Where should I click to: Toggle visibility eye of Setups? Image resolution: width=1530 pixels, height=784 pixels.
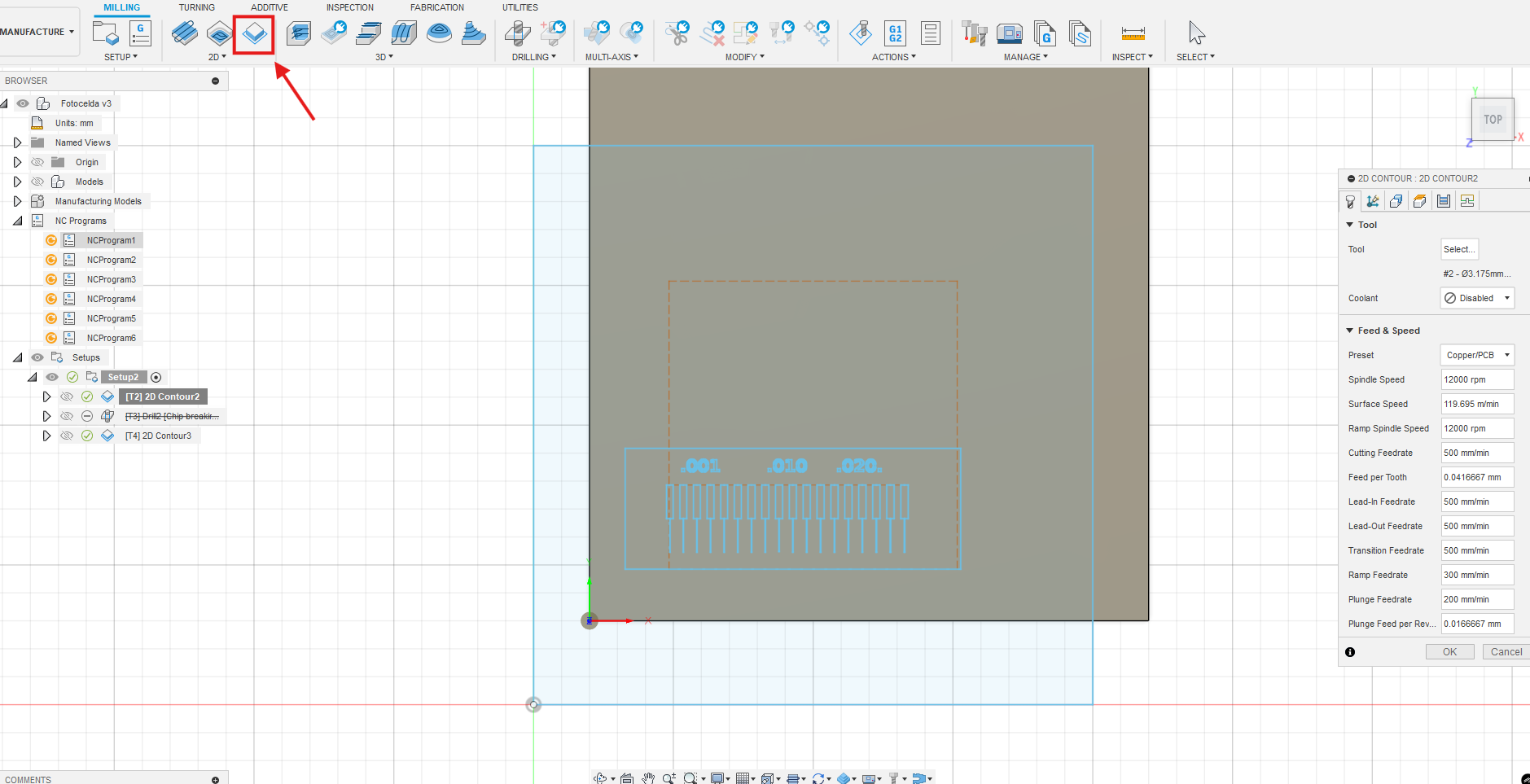tap(37, 357)
